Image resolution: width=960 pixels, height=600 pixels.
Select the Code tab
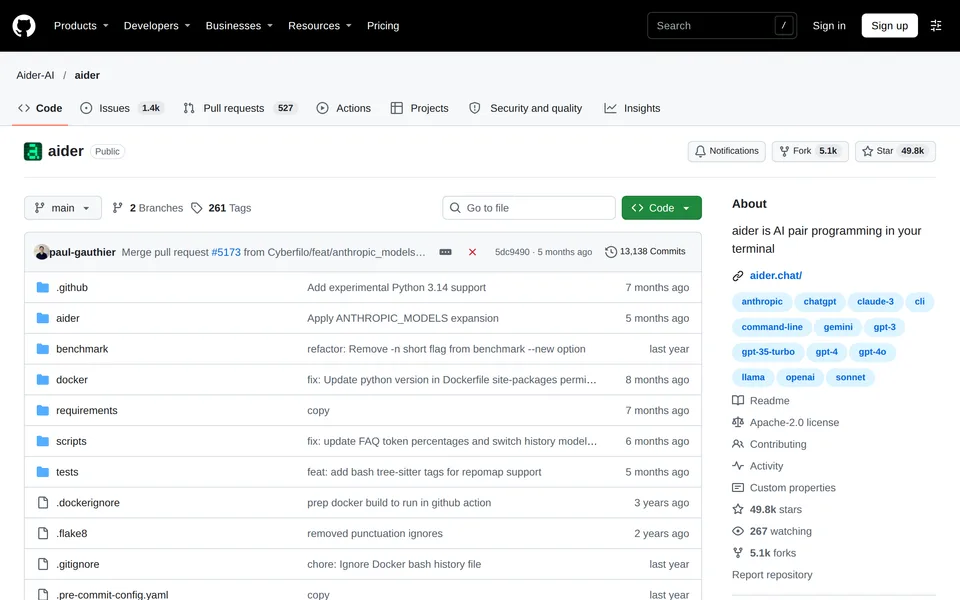click(x=40, y=108)
